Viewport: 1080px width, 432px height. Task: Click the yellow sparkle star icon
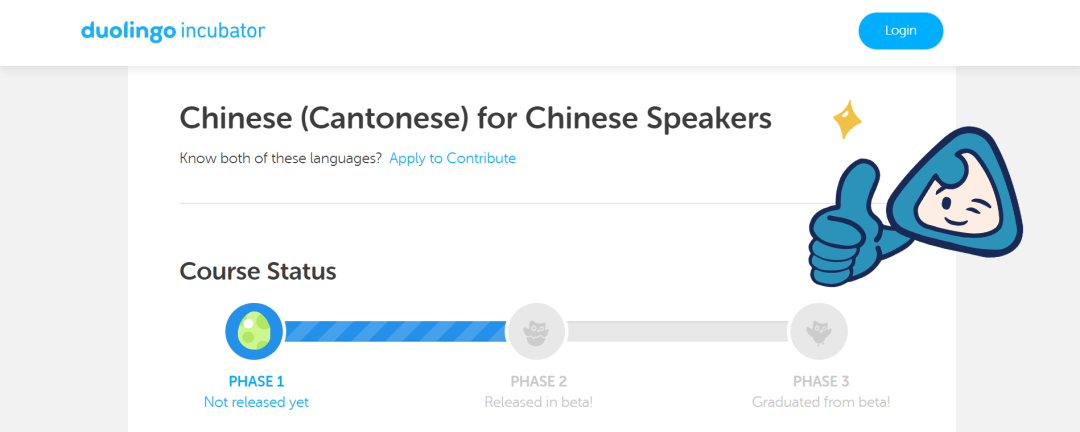coord(847,120)
